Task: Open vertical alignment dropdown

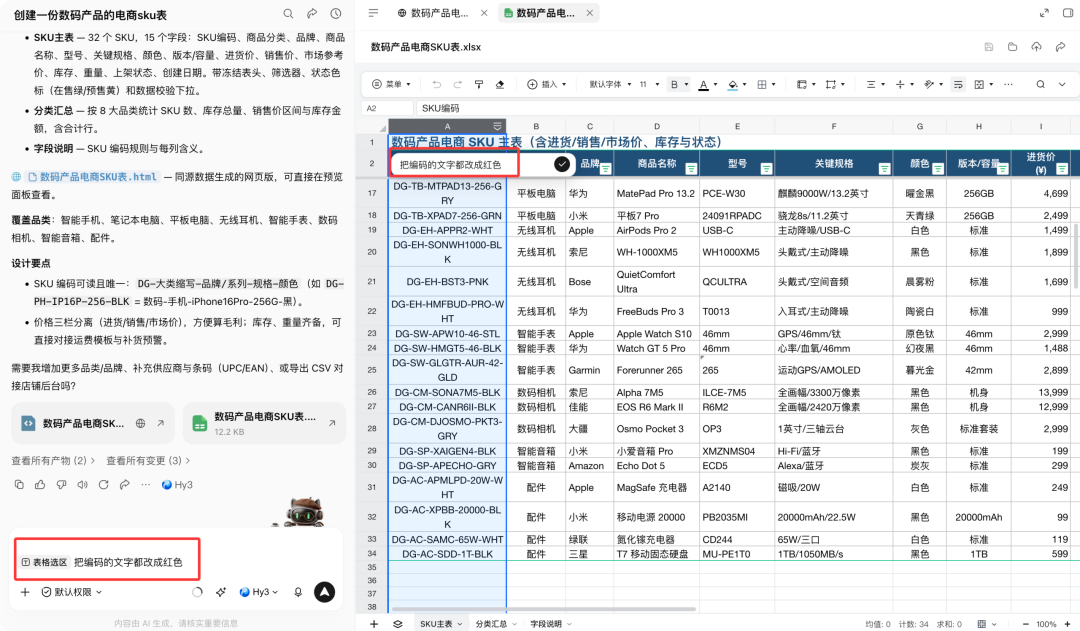Action: [x=904, y=84]
